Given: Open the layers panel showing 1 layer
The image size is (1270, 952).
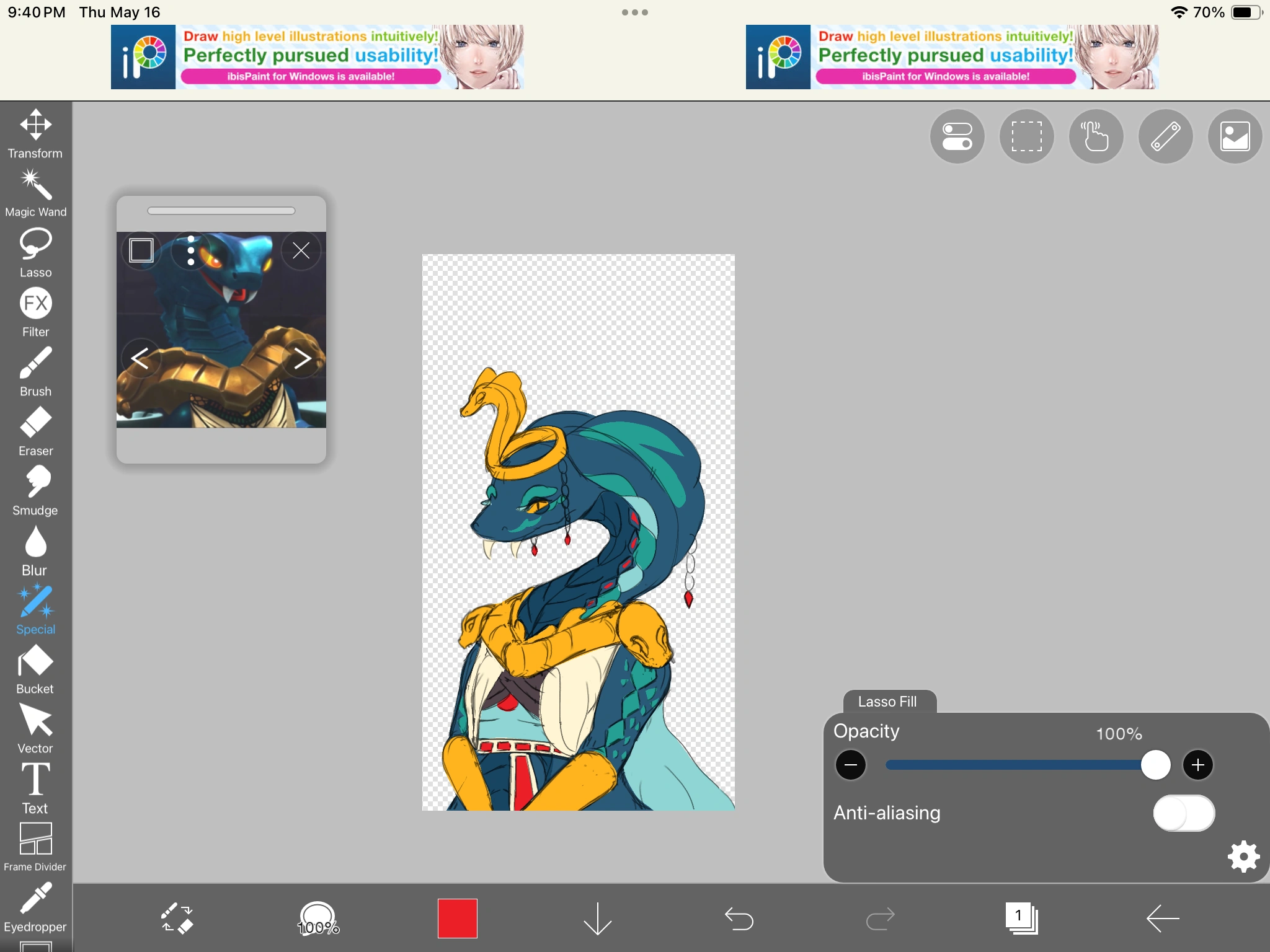Looking at the screenshot, I should (x=1021, y=918).
